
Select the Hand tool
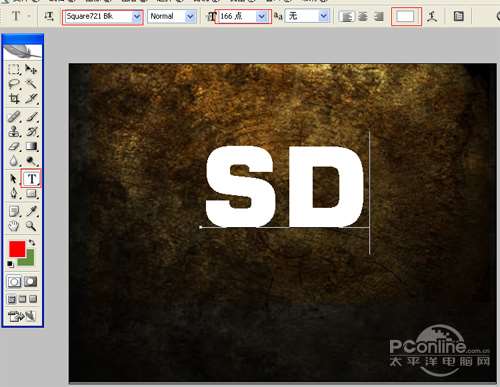click(14, 226)
